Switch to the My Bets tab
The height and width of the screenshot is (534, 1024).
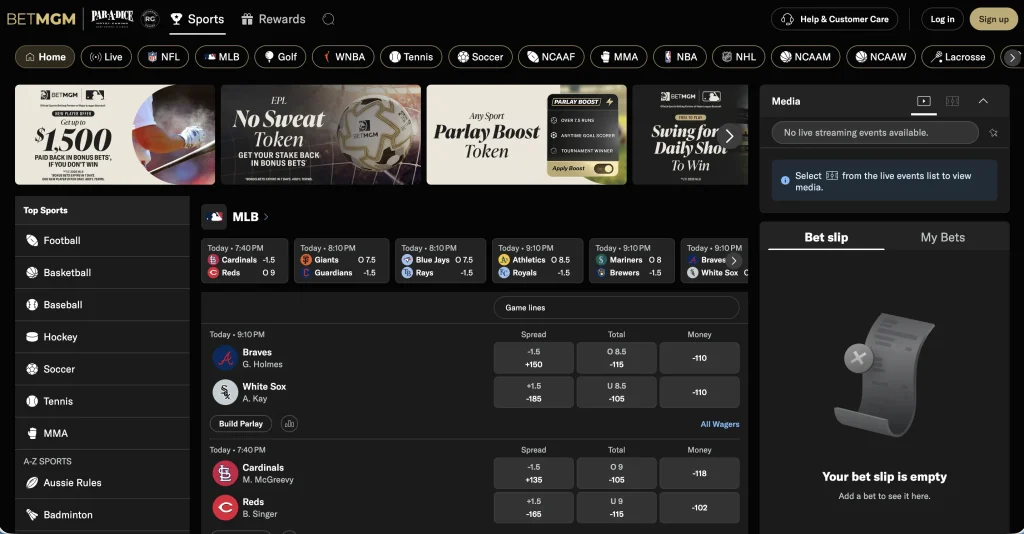pyautogui.click(x=942, y=238)
